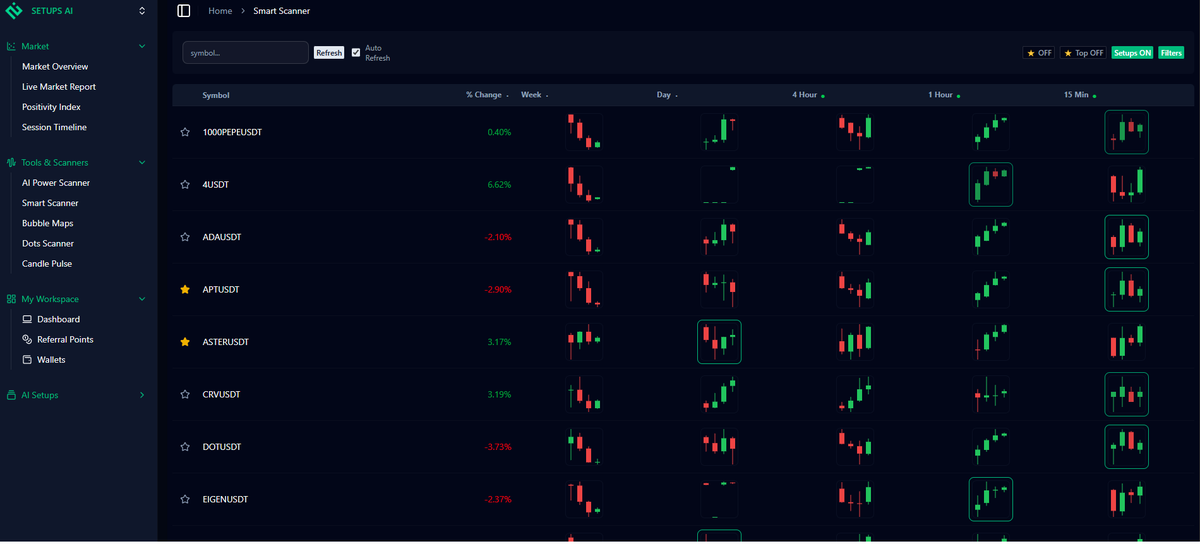Go to Home breadcrumb link
This screenshot has height=546, width=1200.
[220, 11]
